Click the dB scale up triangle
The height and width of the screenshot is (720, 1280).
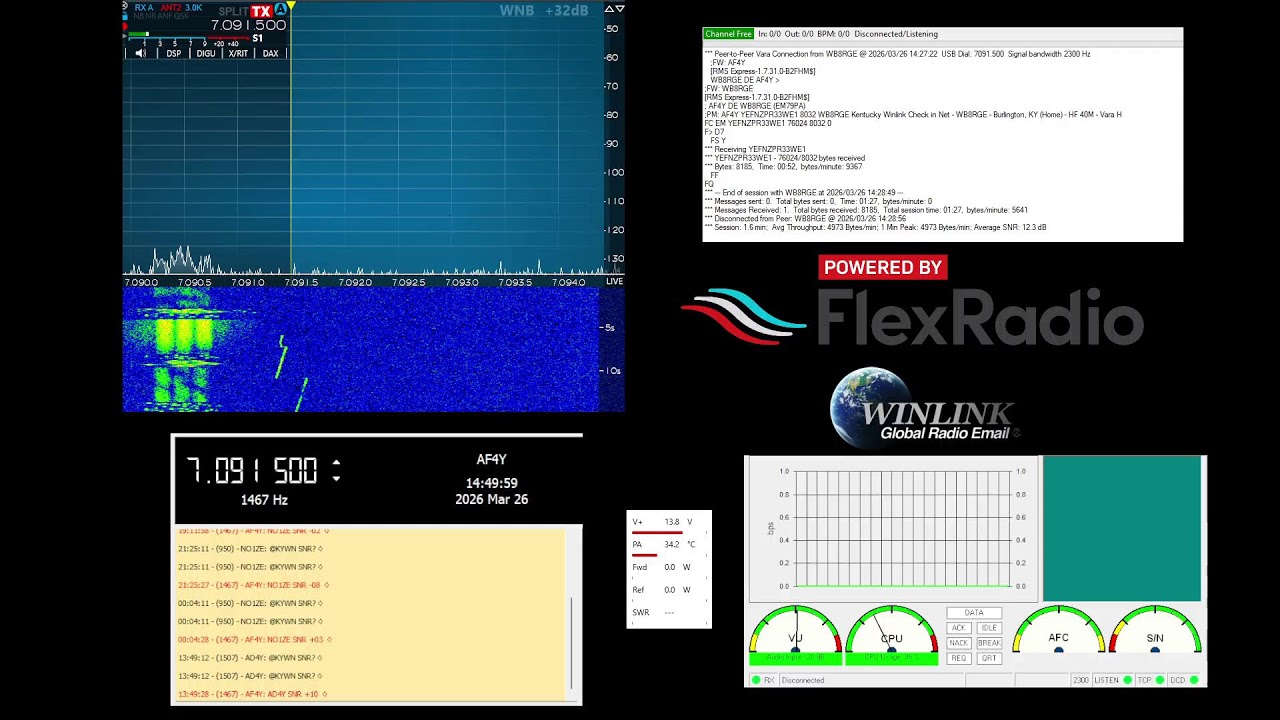pyautogui.click(x=609, y=9)
